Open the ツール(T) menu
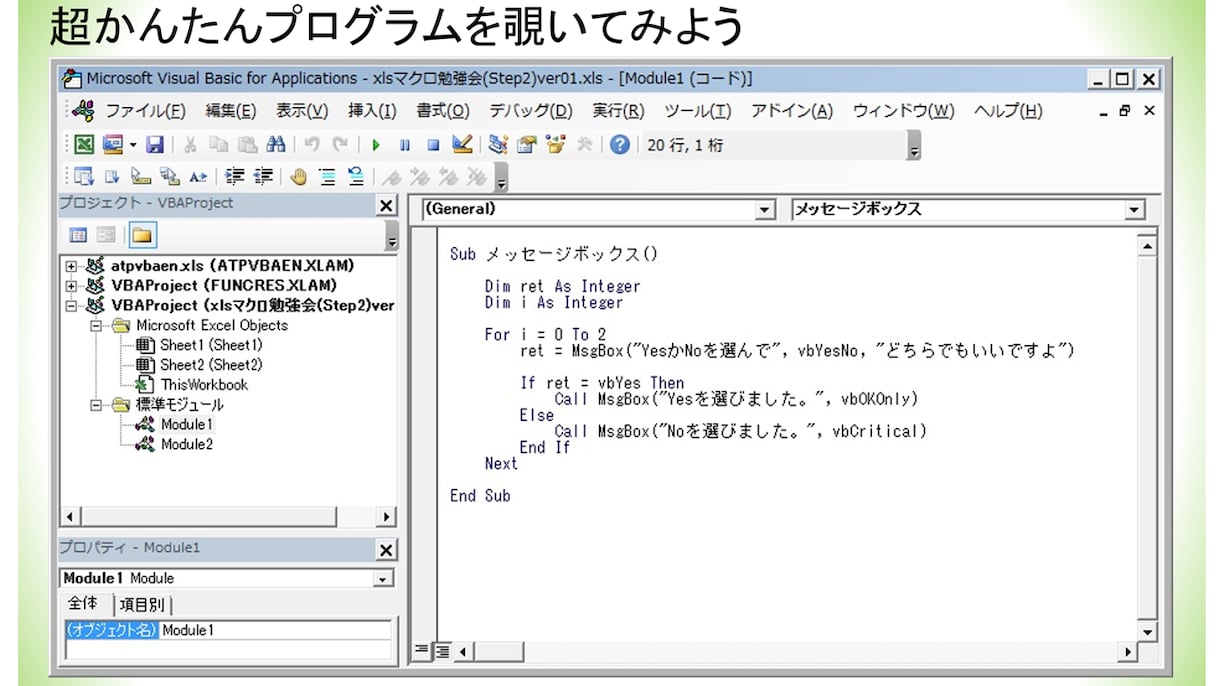This screenshot has width=1220, height=686. 697,111
